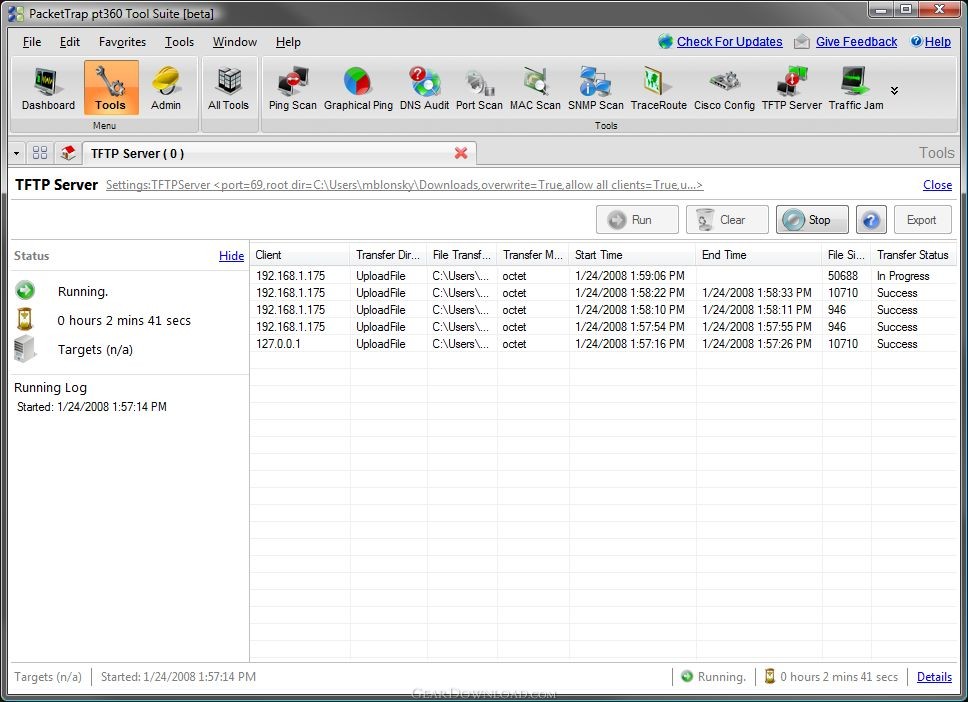Launch the Traffic Jam tool

click(x=856, y=88)
